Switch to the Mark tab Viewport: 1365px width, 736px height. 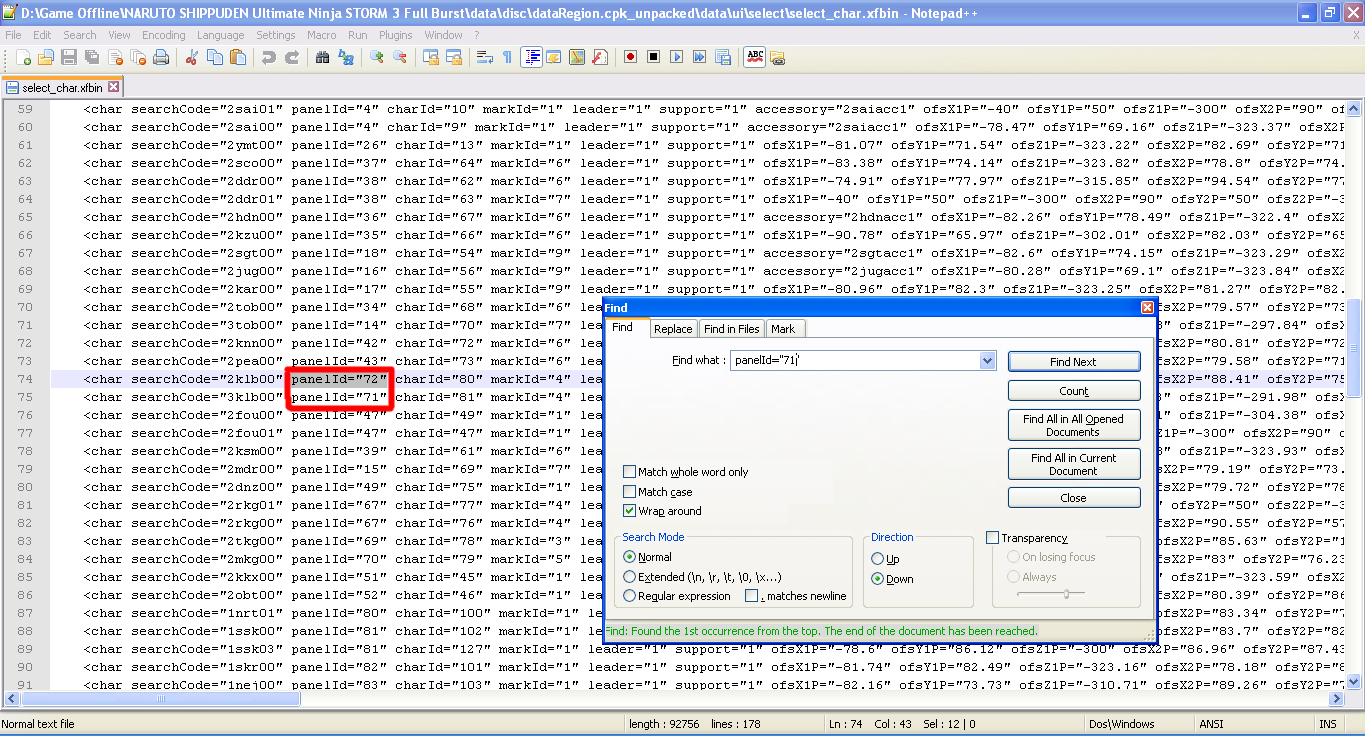[x=783, y=329]
